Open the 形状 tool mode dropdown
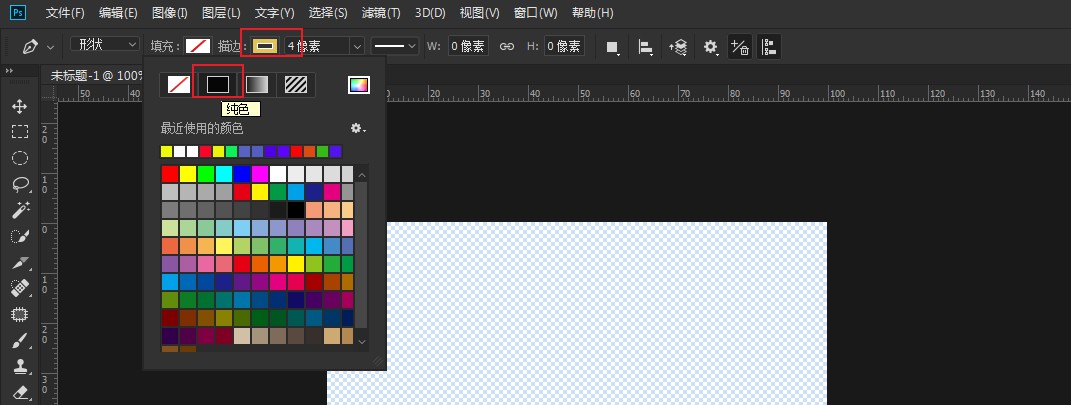 tap(105, 44)
